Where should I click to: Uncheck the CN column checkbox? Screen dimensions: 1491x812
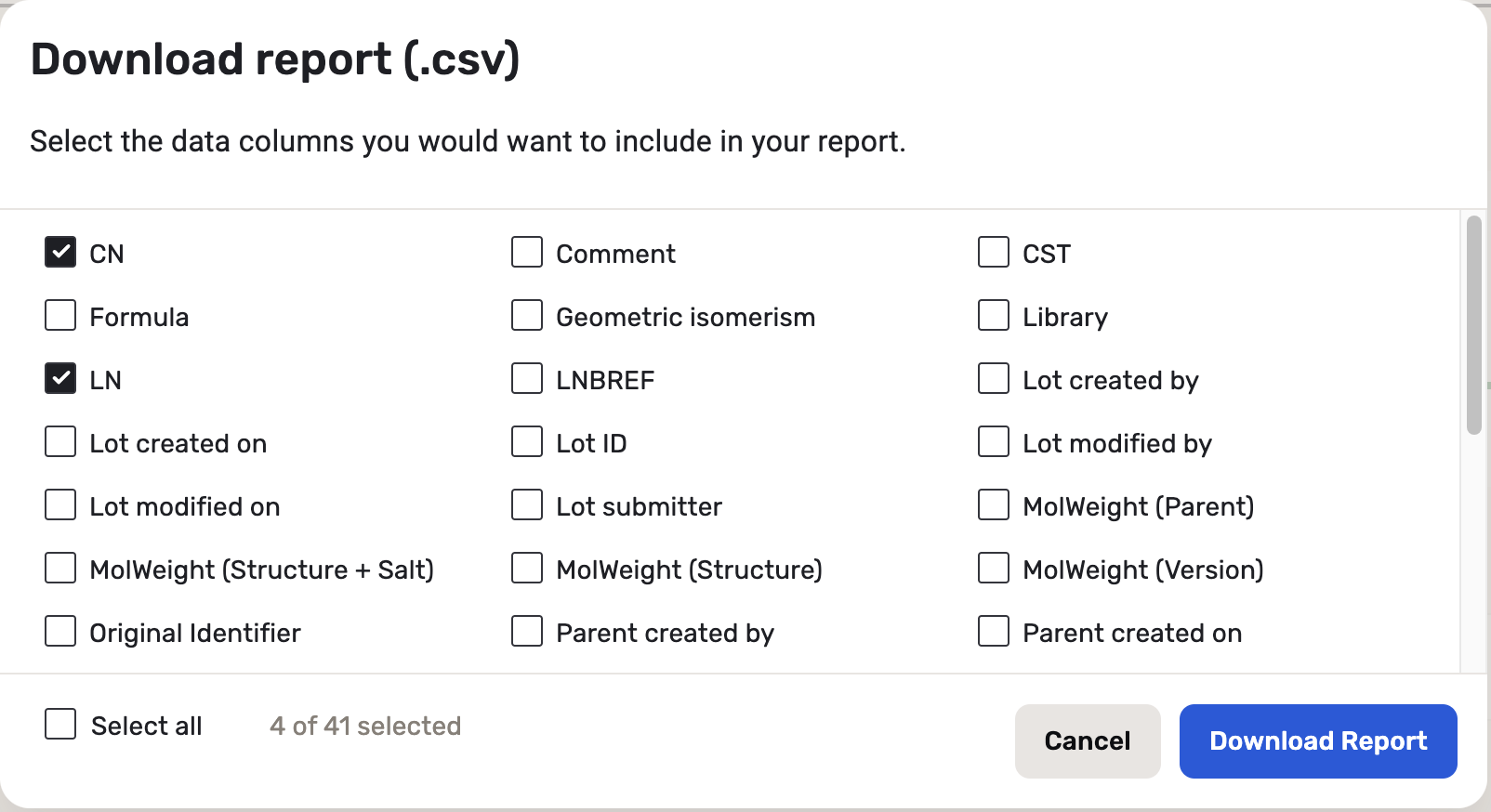60,252
